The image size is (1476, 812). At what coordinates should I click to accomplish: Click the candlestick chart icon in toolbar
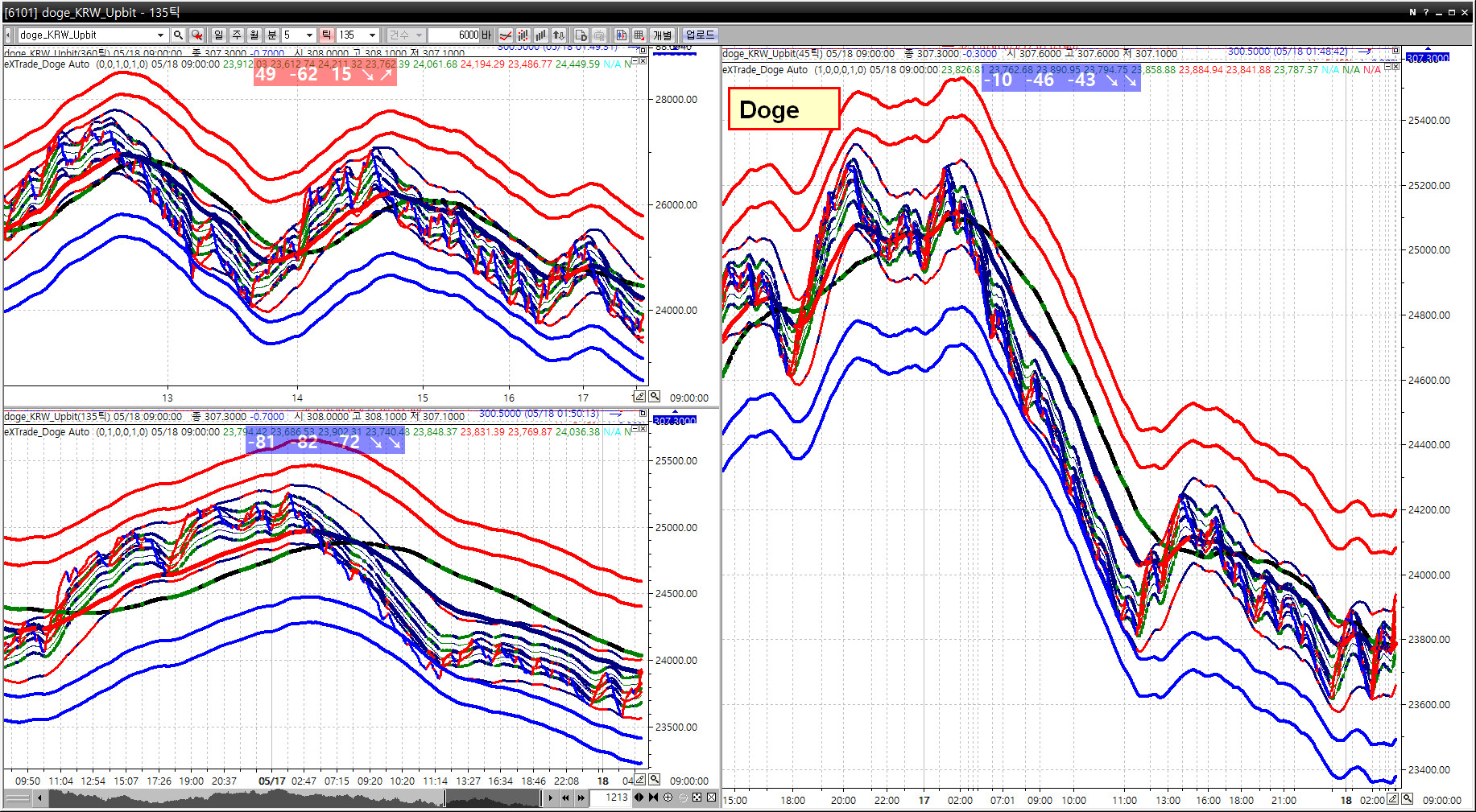(x=523, y=35)
